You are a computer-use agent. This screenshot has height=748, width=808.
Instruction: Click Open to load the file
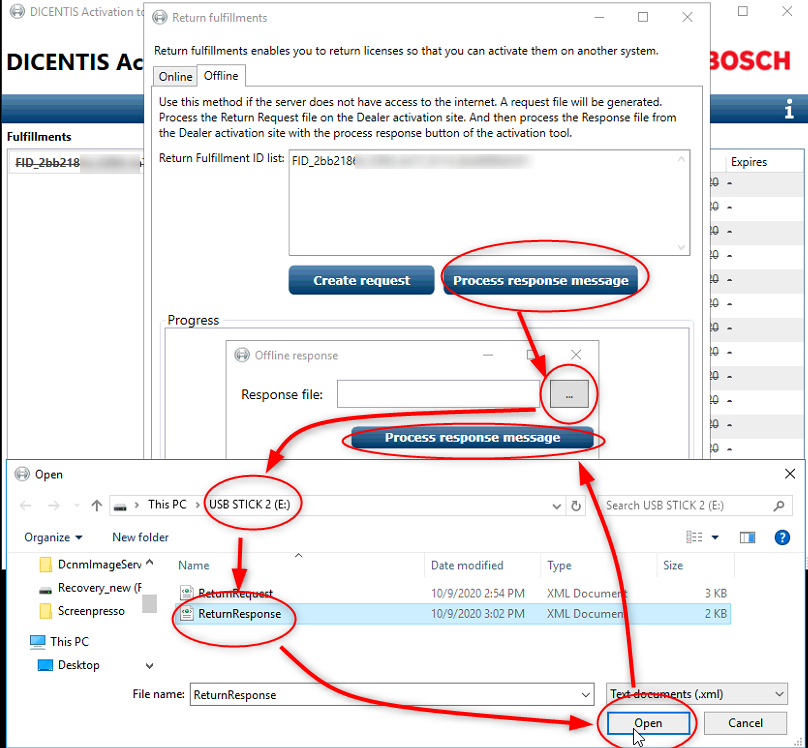(647, 723)
